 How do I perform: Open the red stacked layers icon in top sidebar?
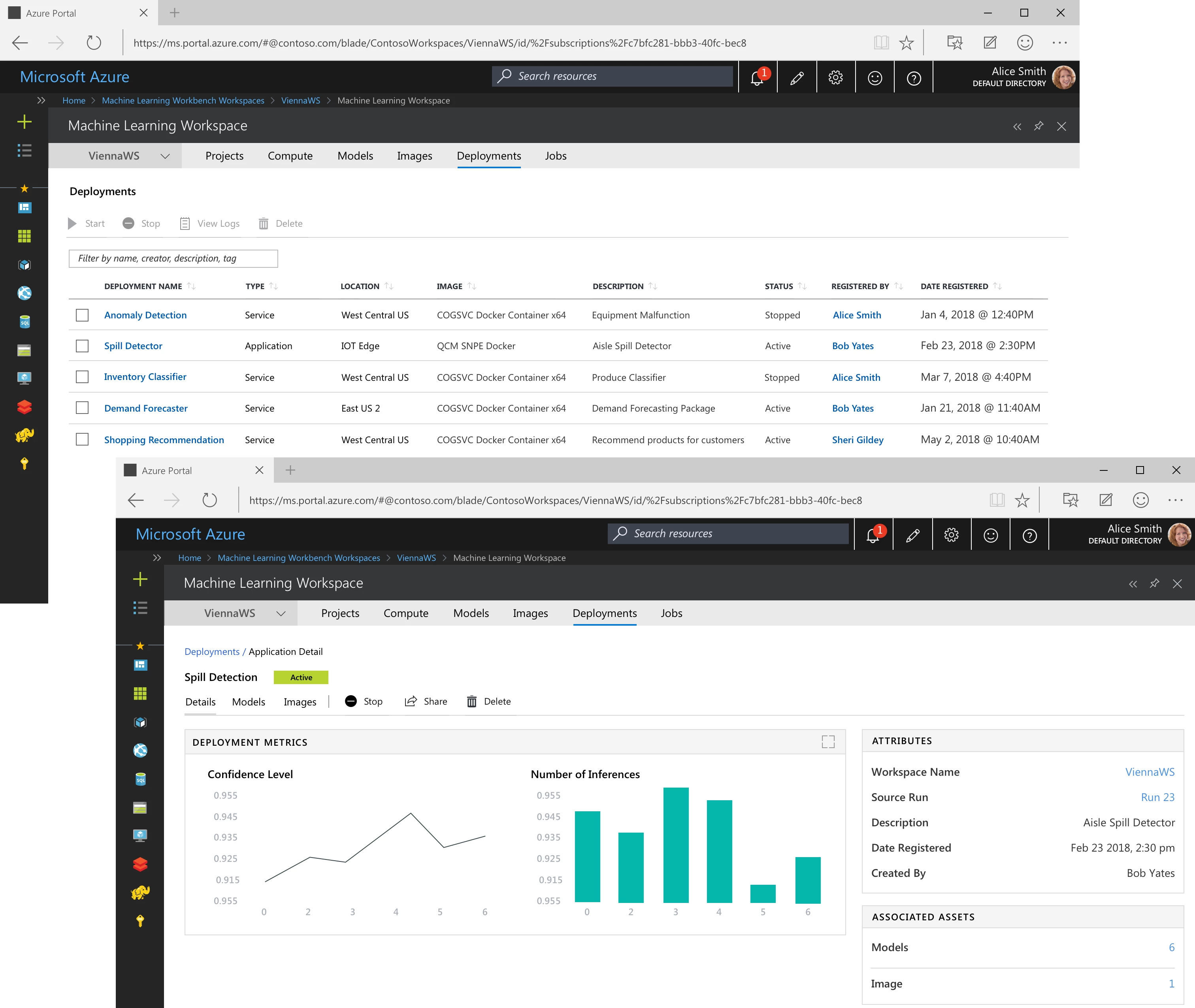pos(25,407)
